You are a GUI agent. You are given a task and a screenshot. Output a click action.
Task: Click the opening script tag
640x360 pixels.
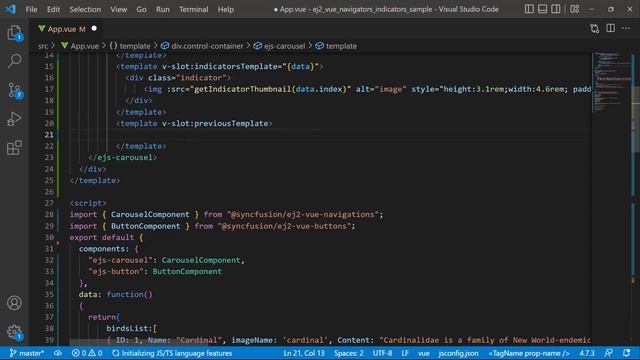[x=88, y=203]
